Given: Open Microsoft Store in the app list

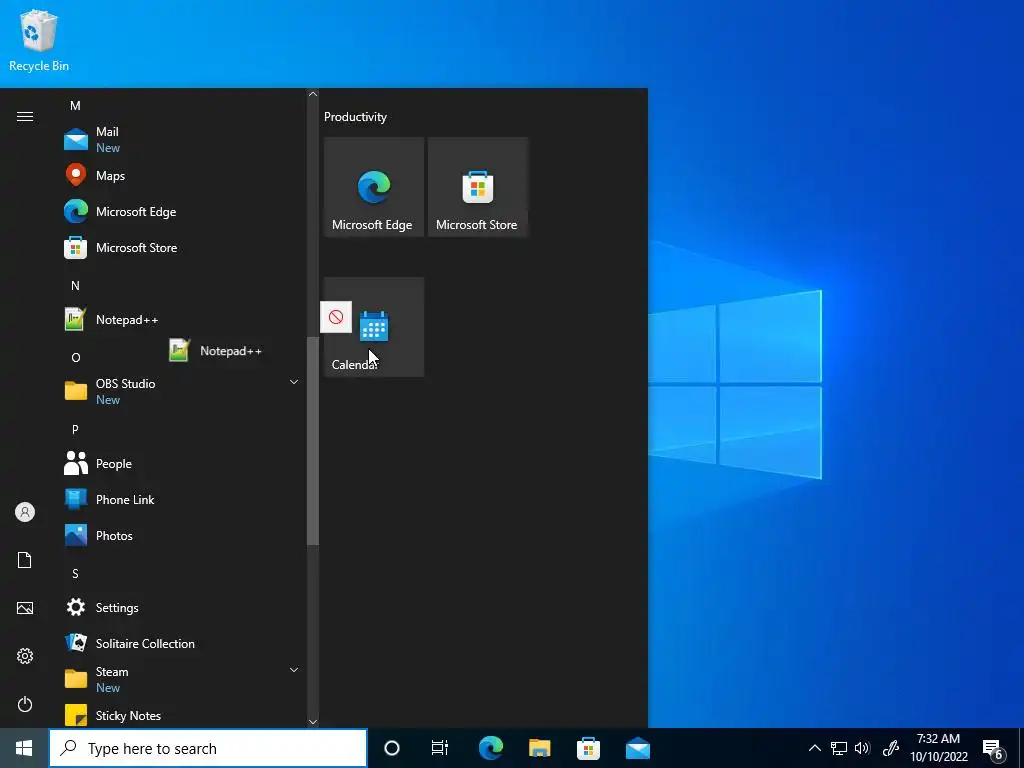Looking at the screenshot, I should (x=182, y=248).
